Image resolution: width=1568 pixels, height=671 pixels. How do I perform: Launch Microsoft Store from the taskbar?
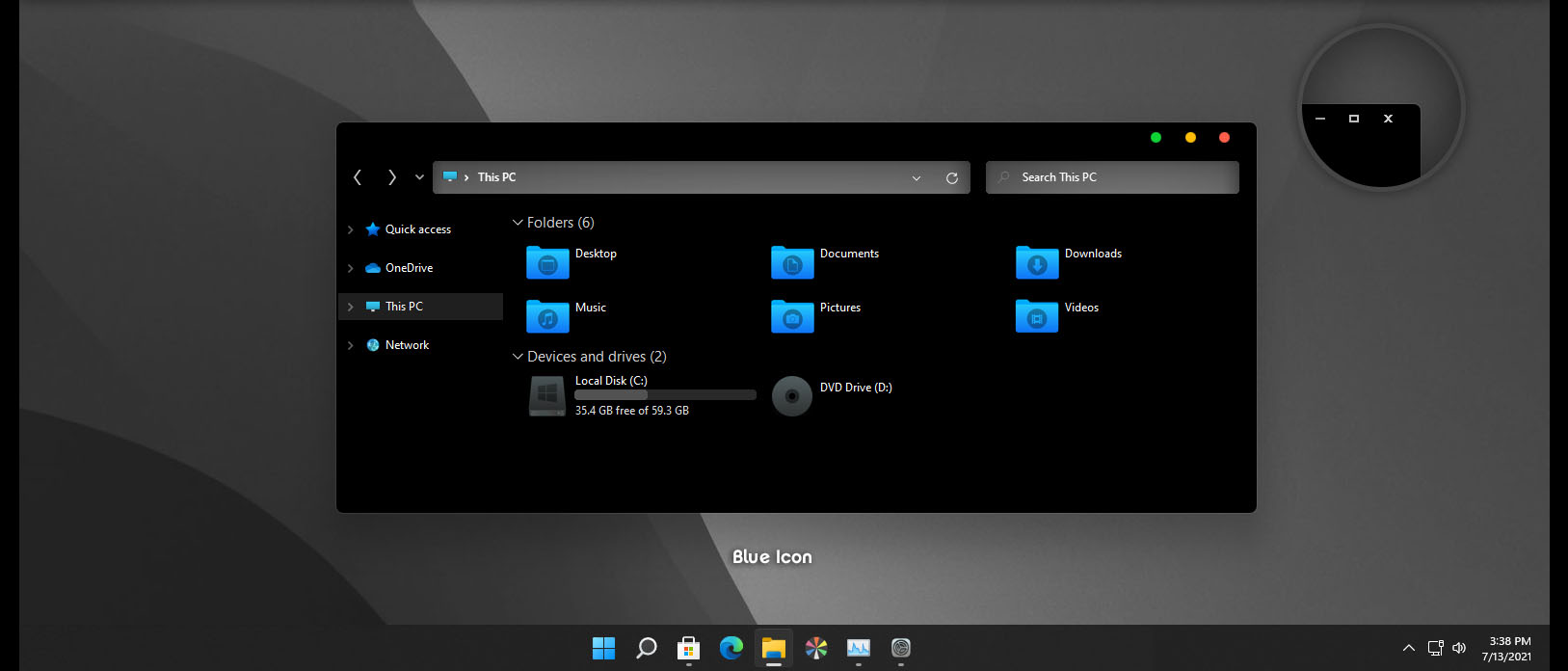688,648
